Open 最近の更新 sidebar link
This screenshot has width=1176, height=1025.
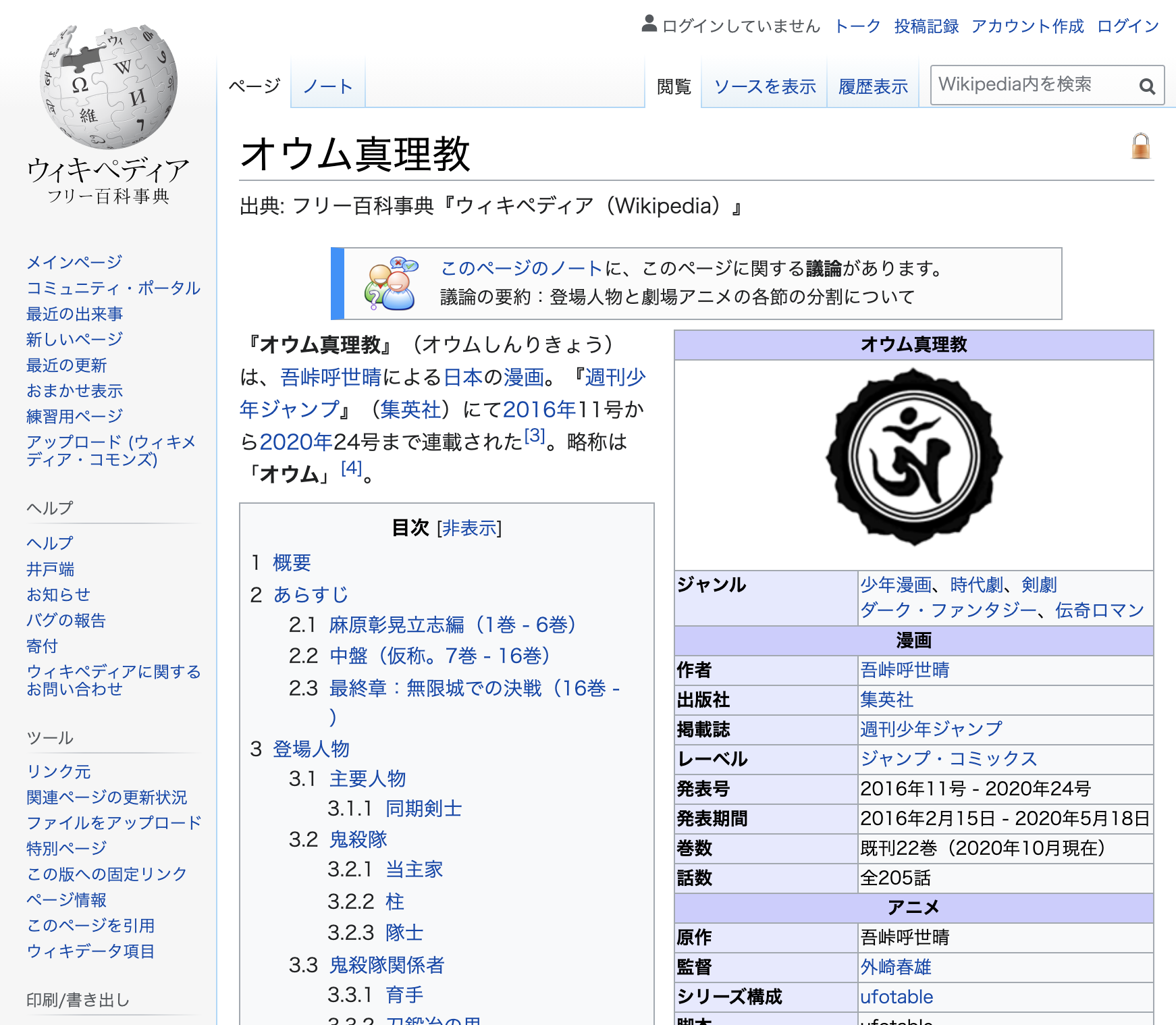66,365
